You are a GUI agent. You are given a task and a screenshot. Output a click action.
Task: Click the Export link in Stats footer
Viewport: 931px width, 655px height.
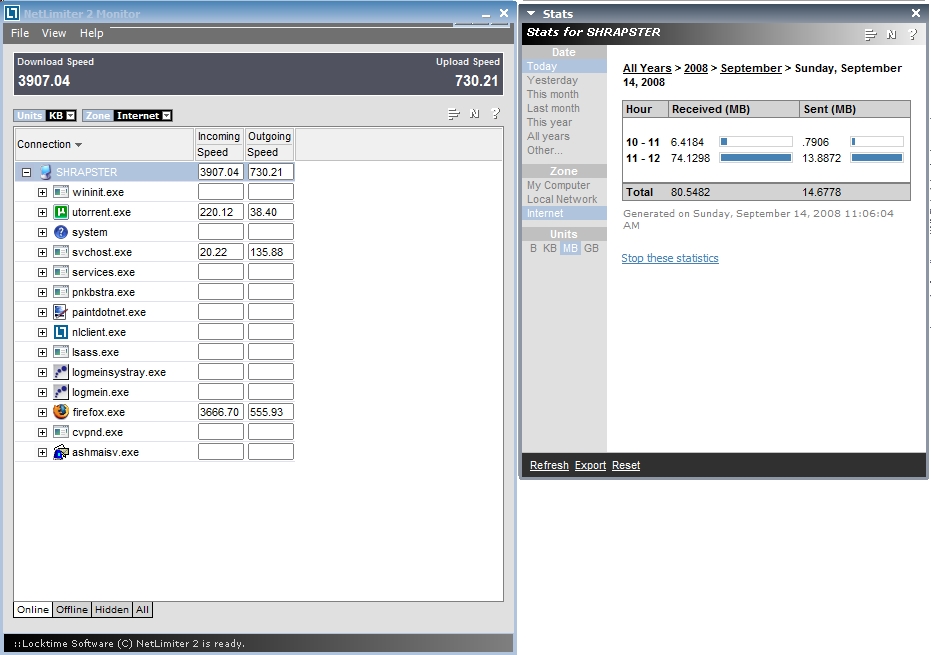590,465
